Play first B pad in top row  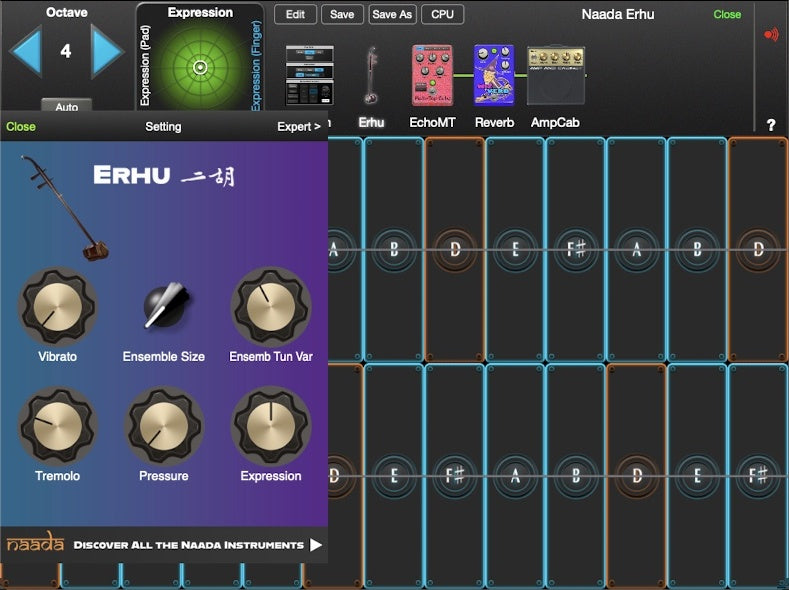click(x=394, y=249)
